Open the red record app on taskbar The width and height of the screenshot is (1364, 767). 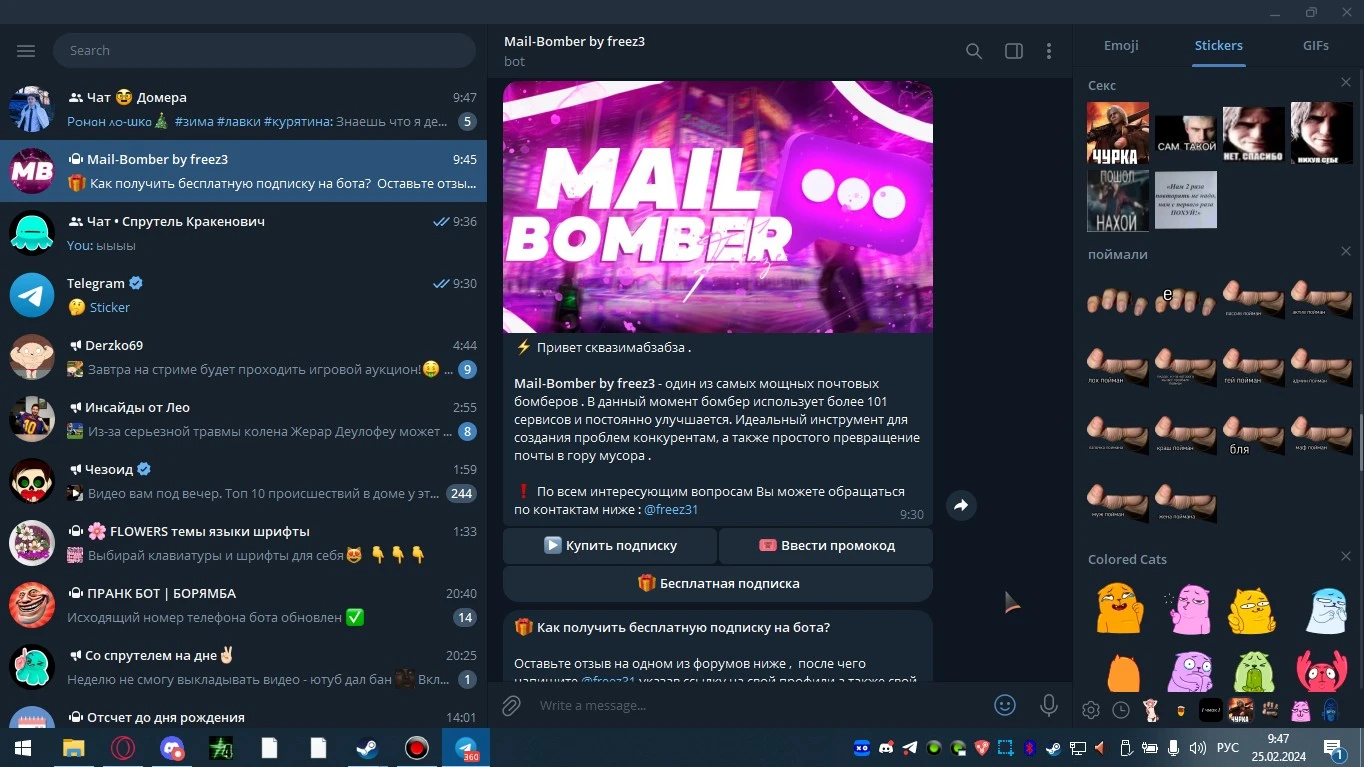point(416,748)
